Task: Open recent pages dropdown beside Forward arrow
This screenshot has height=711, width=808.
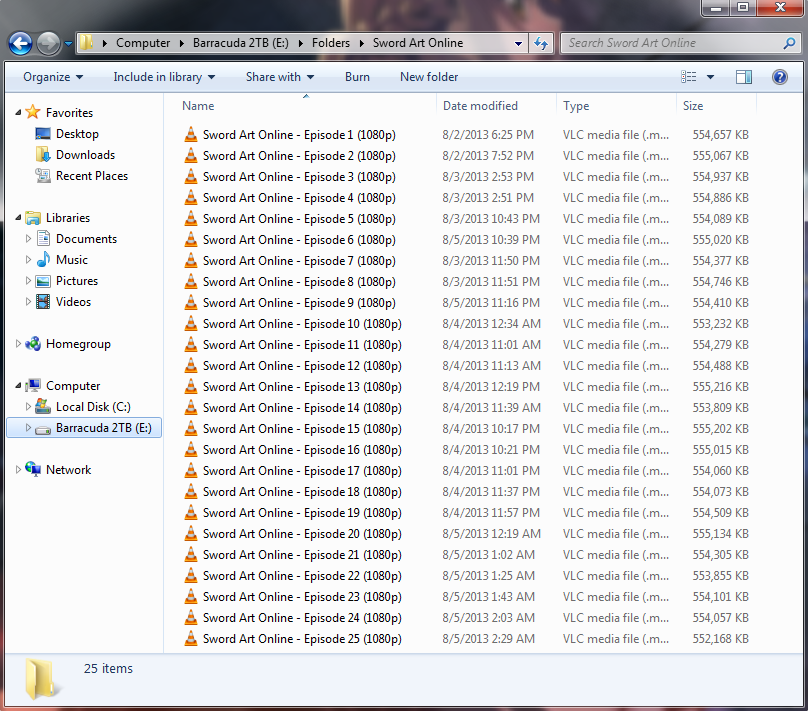Action: coord(68,44)
